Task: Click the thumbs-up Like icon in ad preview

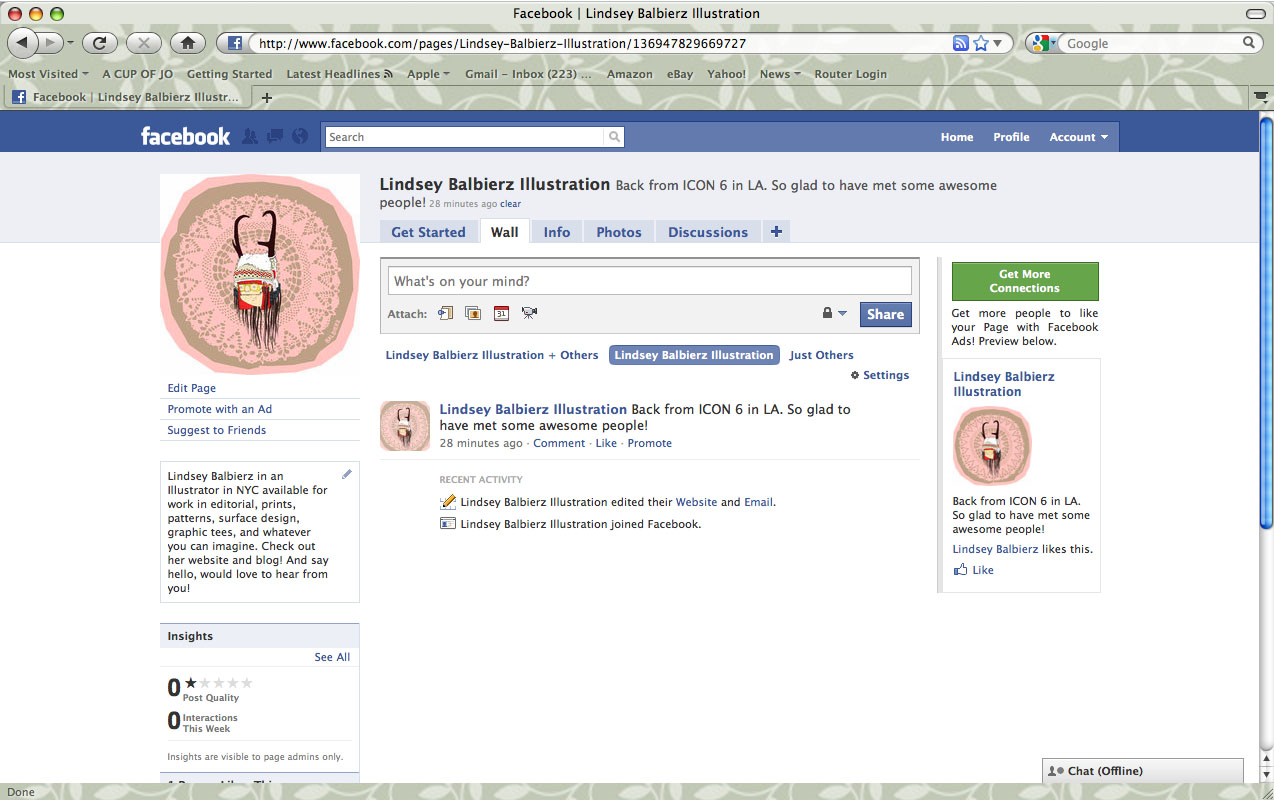Action: (x=960, y=570)
